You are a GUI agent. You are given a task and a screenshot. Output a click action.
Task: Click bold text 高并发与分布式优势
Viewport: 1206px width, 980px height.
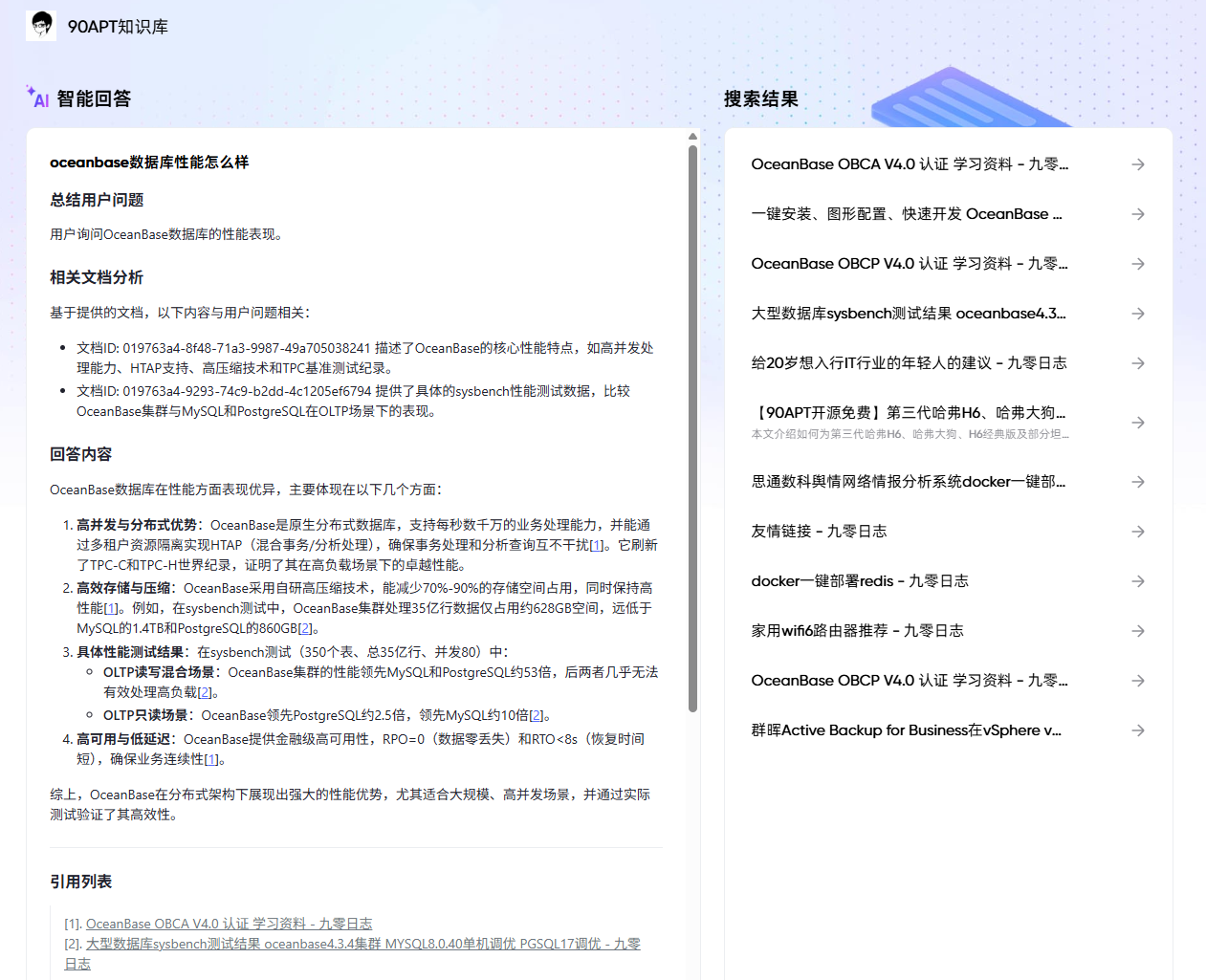point(137,525)
